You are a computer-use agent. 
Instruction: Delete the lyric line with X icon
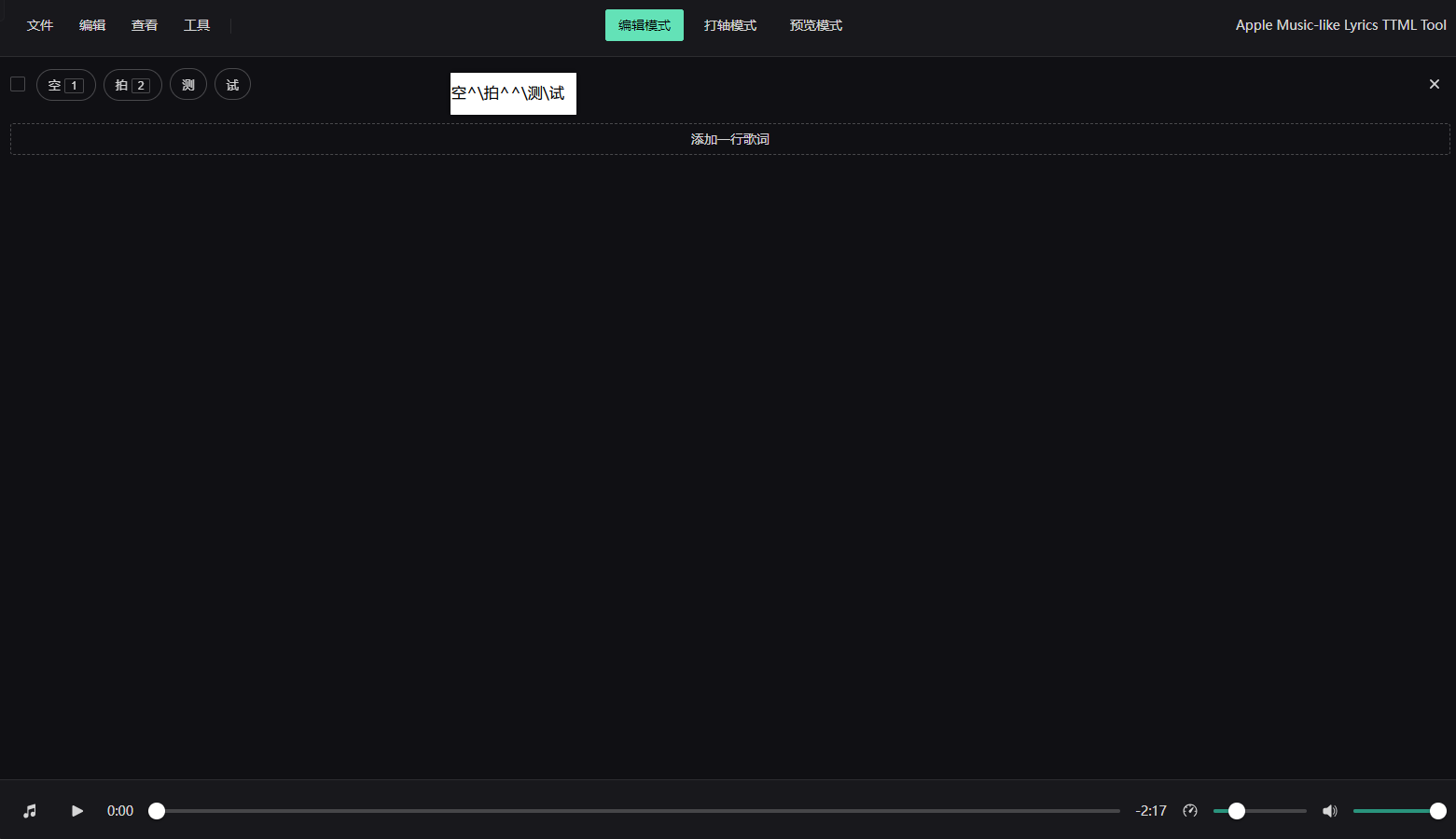[x=1435, y=84]
